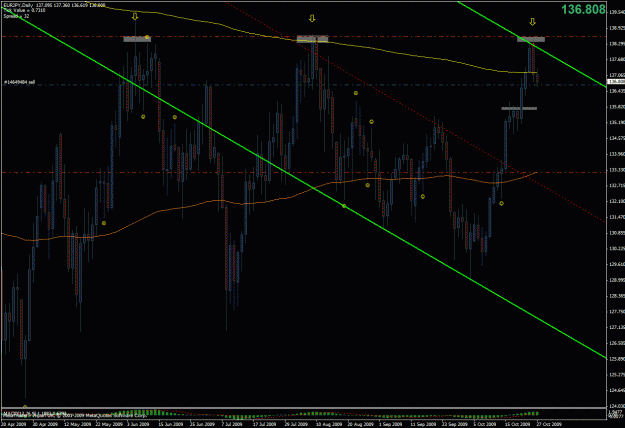
Task: Click the 'Spread = 32' text line
Action: [x=16, y=16]
